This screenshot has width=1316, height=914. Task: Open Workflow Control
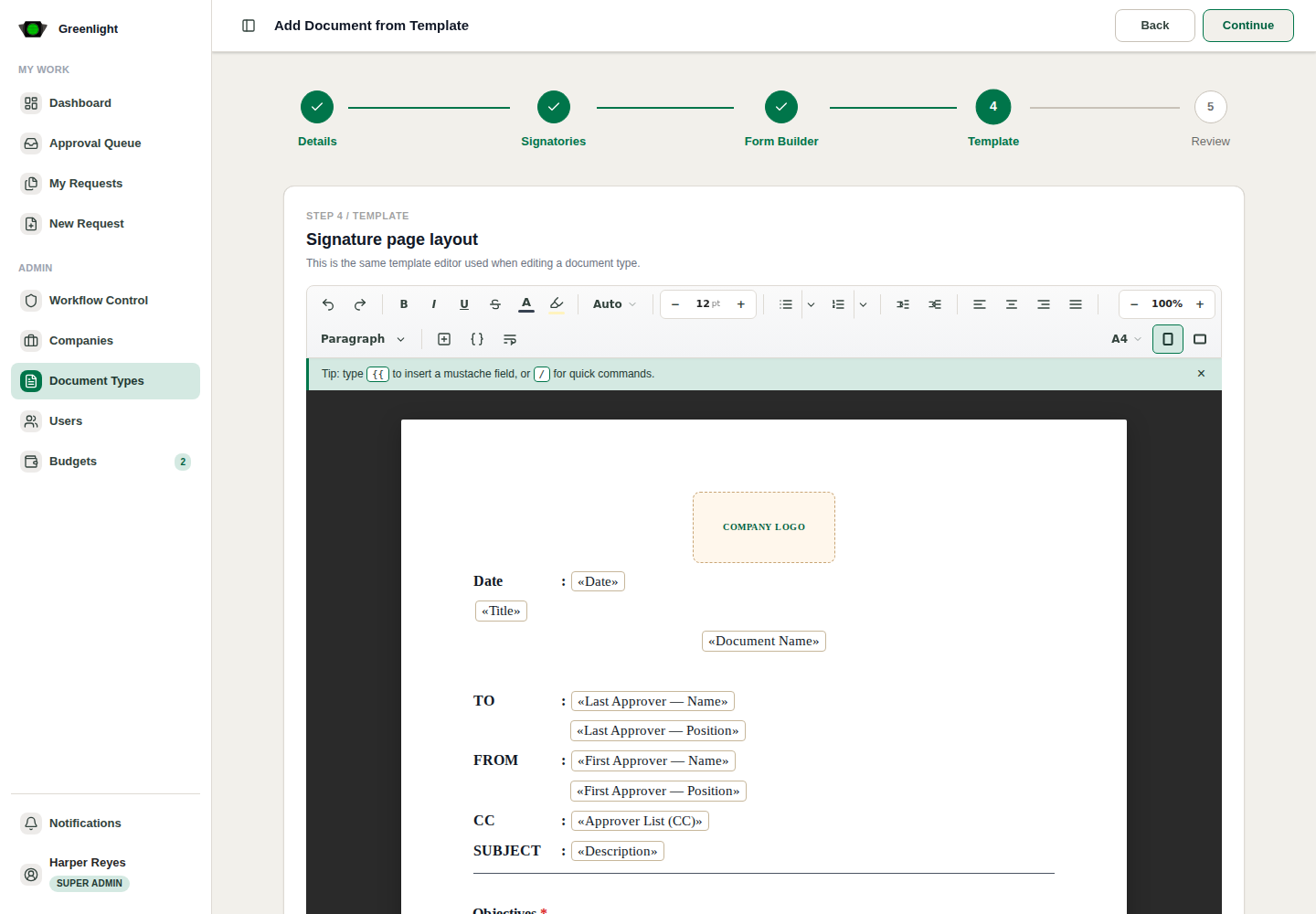coord(105,301)
